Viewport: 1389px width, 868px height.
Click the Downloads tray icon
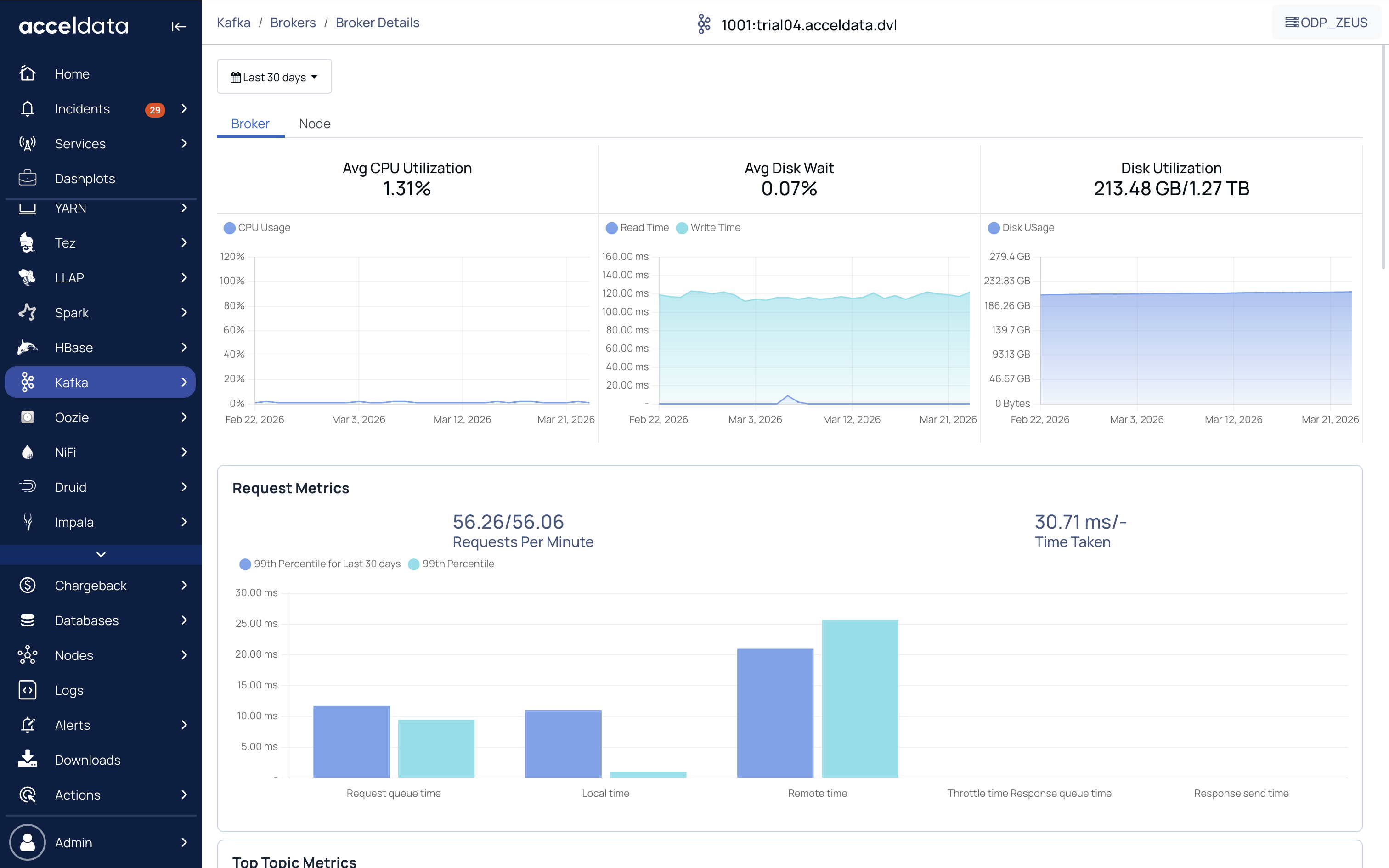tap(28, 759)
